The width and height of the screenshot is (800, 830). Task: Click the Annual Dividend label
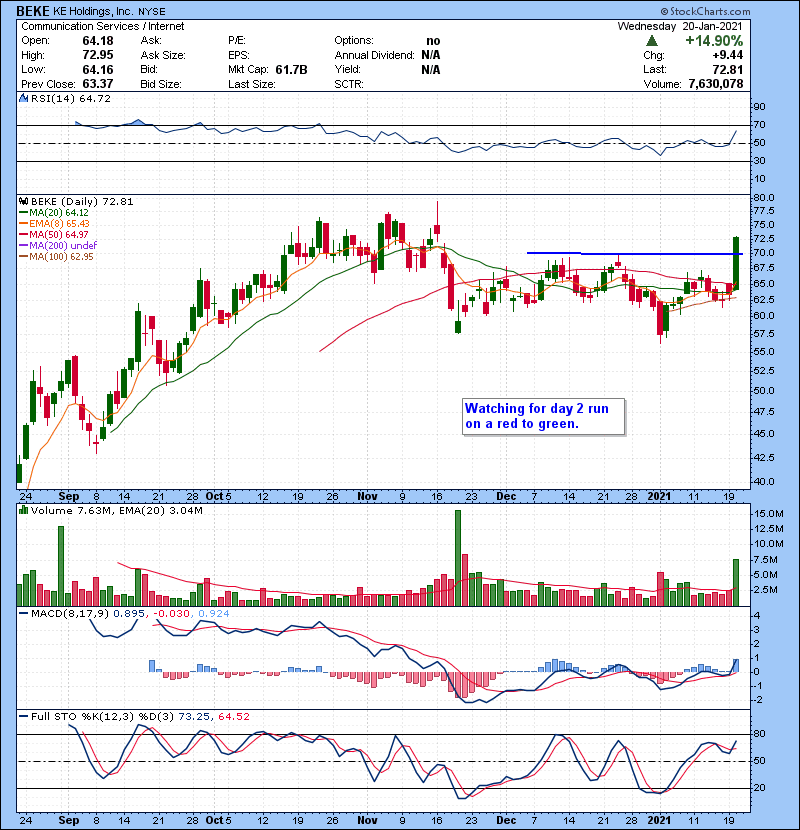point(374,55)
